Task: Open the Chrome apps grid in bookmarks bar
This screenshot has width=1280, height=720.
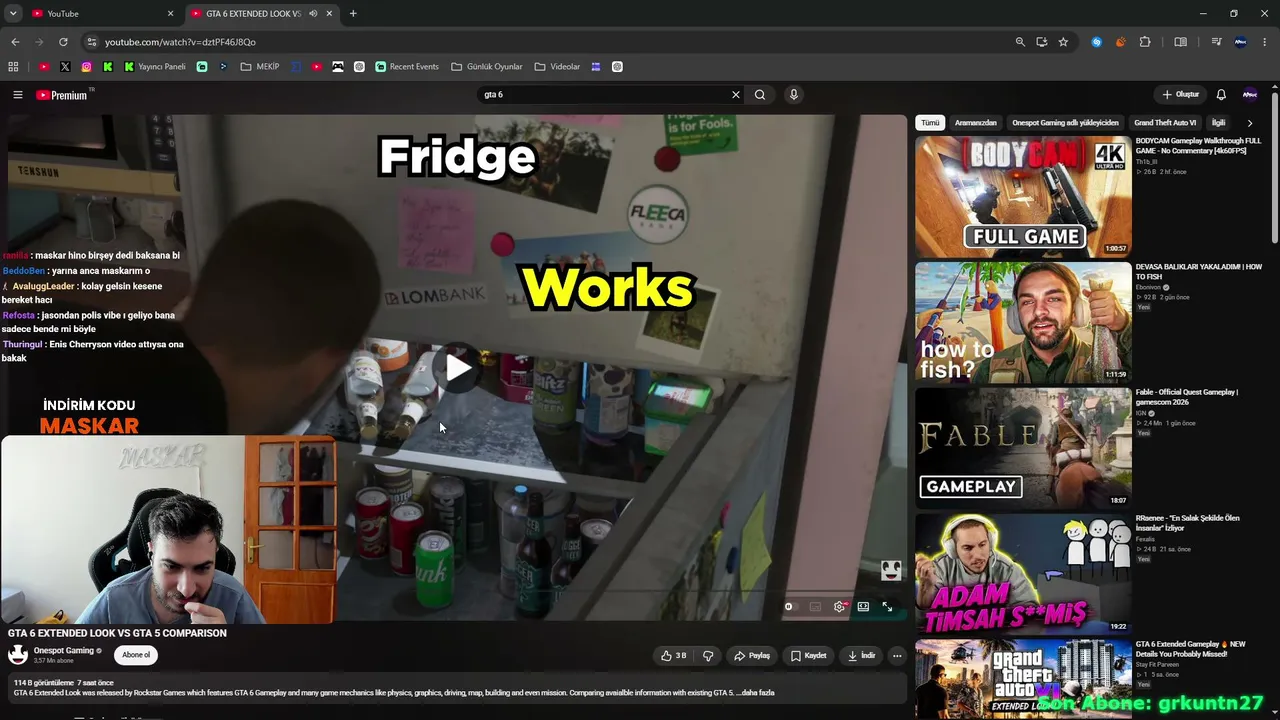Action: 13,67
